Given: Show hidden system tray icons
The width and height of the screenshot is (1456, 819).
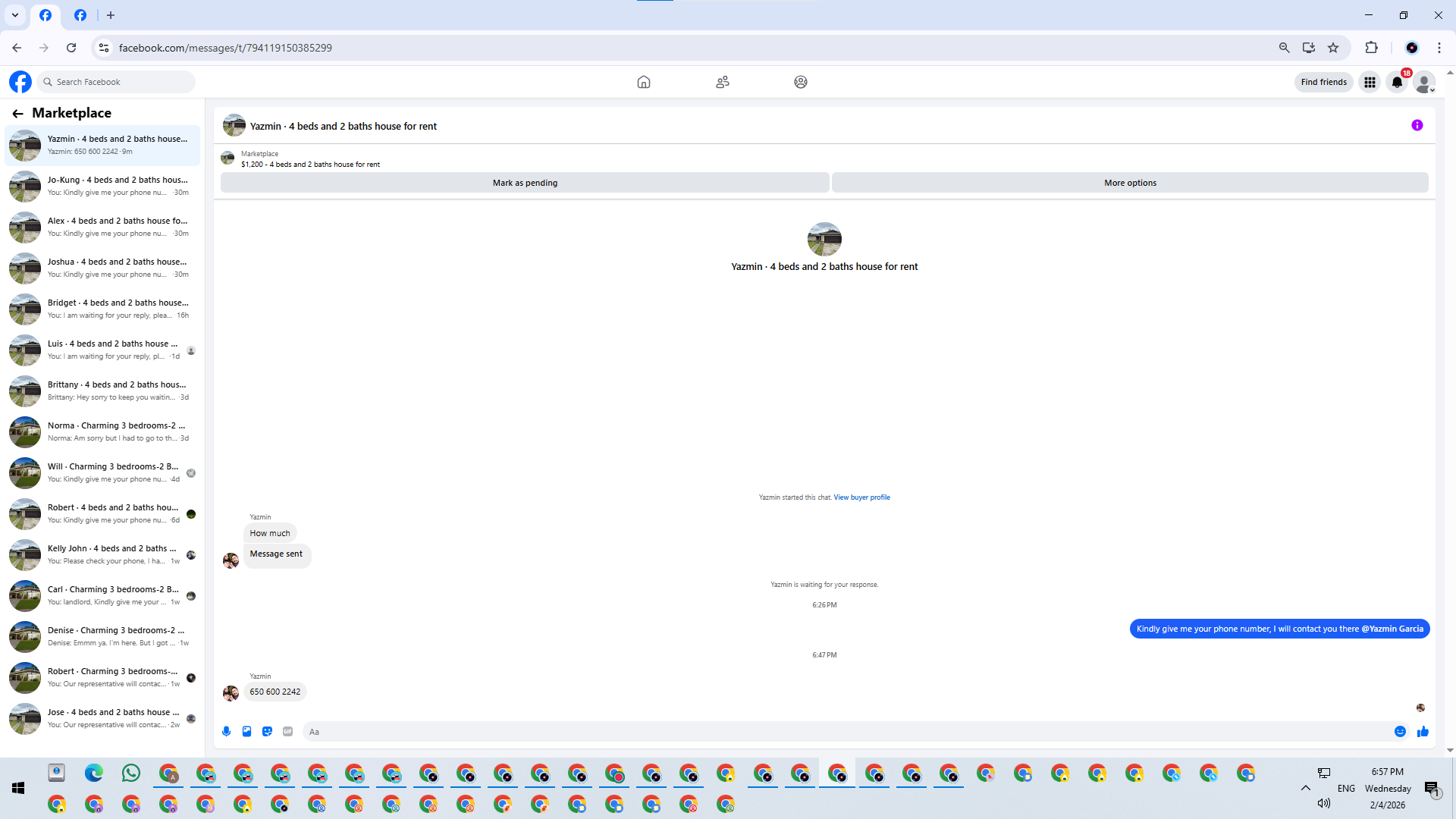Looking at the screenshot, I should tap(1305, 788).
